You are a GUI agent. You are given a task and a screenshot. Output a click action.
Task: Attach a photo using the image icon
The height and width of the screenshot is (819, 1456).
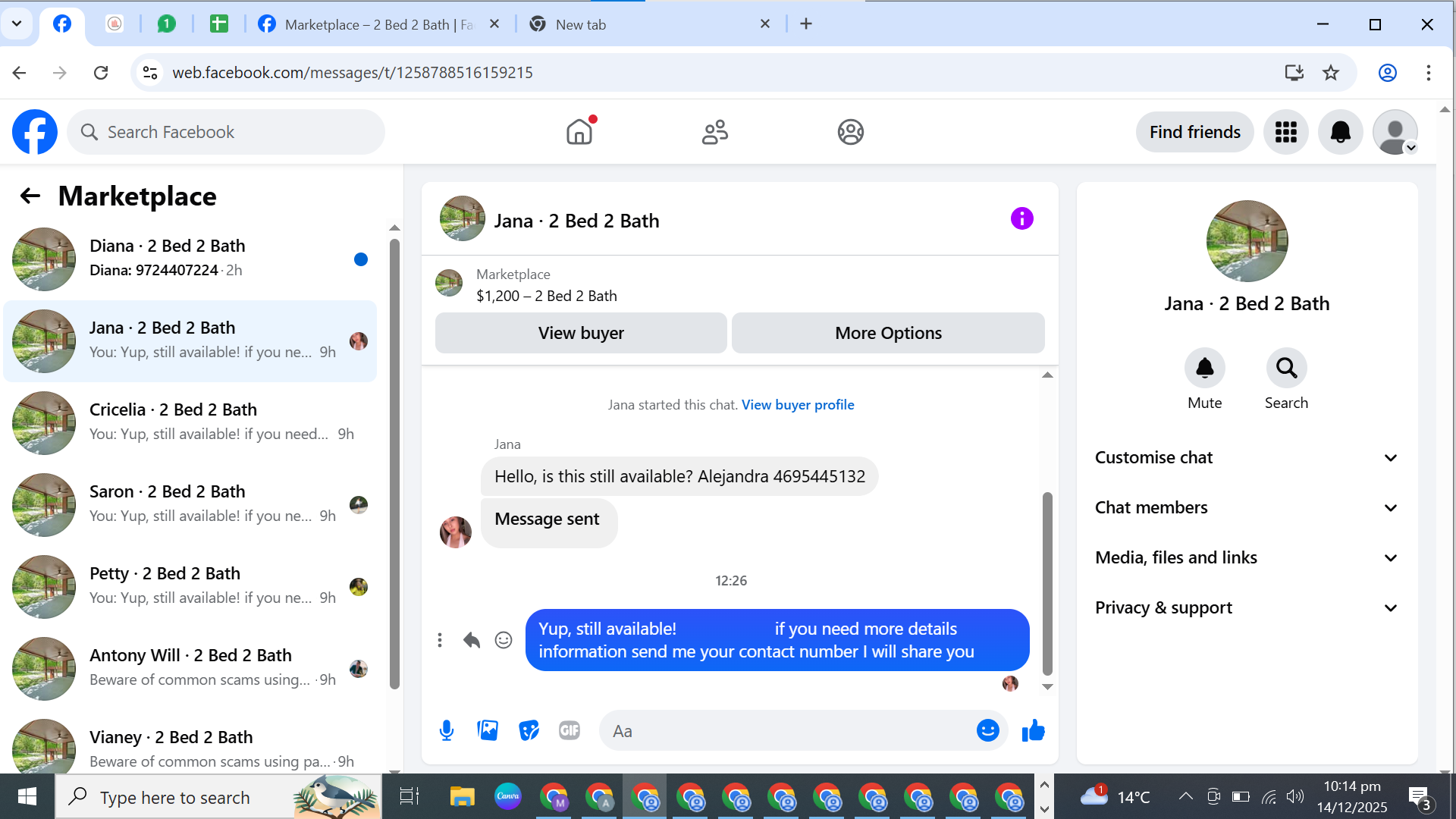[x=488, y=730]
